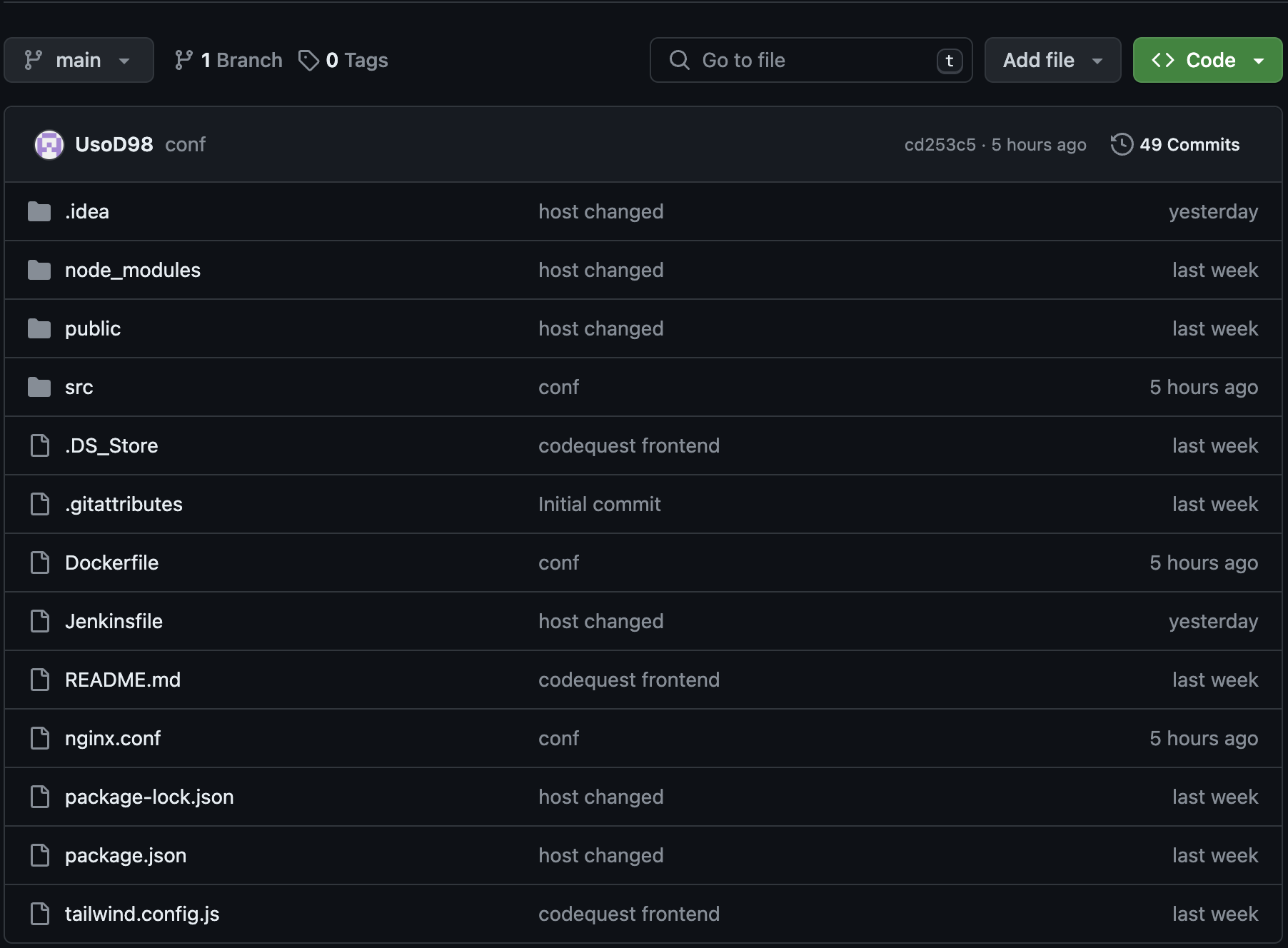Click the branch count icon
Screen dimensions: 1288x948
point(183,61)
